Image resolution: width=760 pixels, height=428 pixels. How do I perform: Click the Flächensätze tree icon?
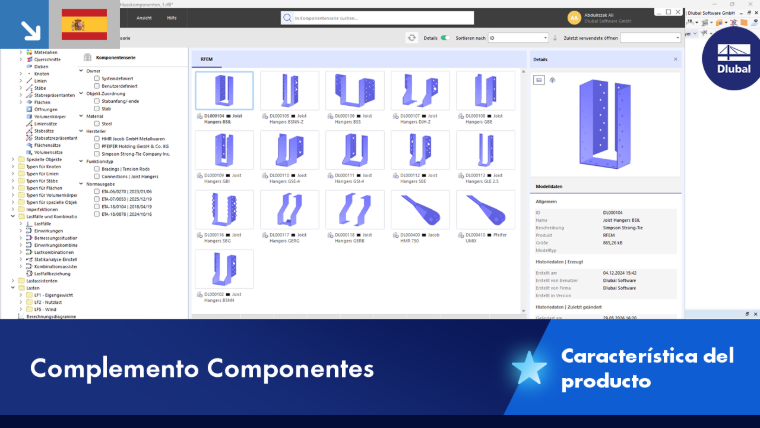(x=29, y=145)
